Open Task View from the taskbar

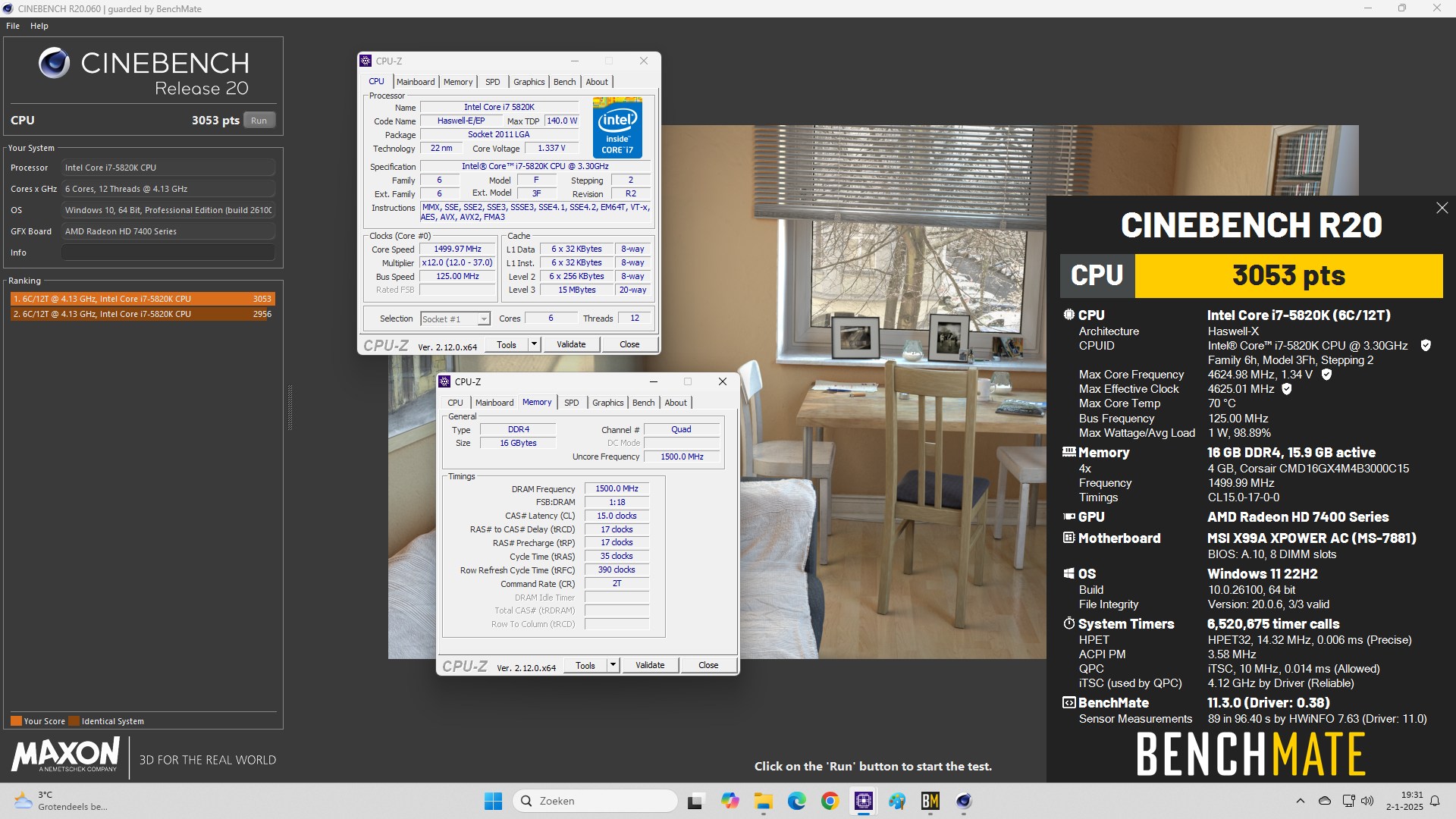coord(695,801)
